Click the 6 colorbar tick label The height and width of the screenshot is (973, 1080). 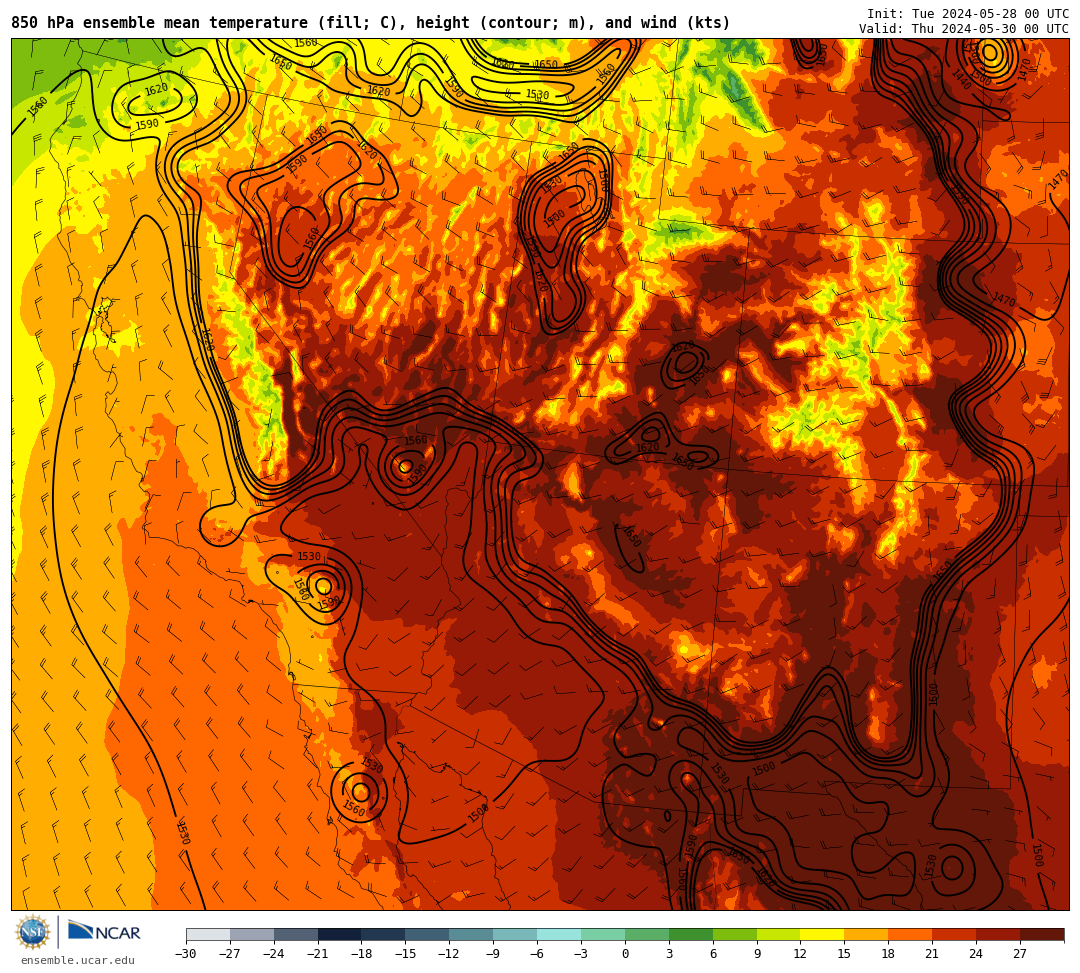click(x=713, y=954)
